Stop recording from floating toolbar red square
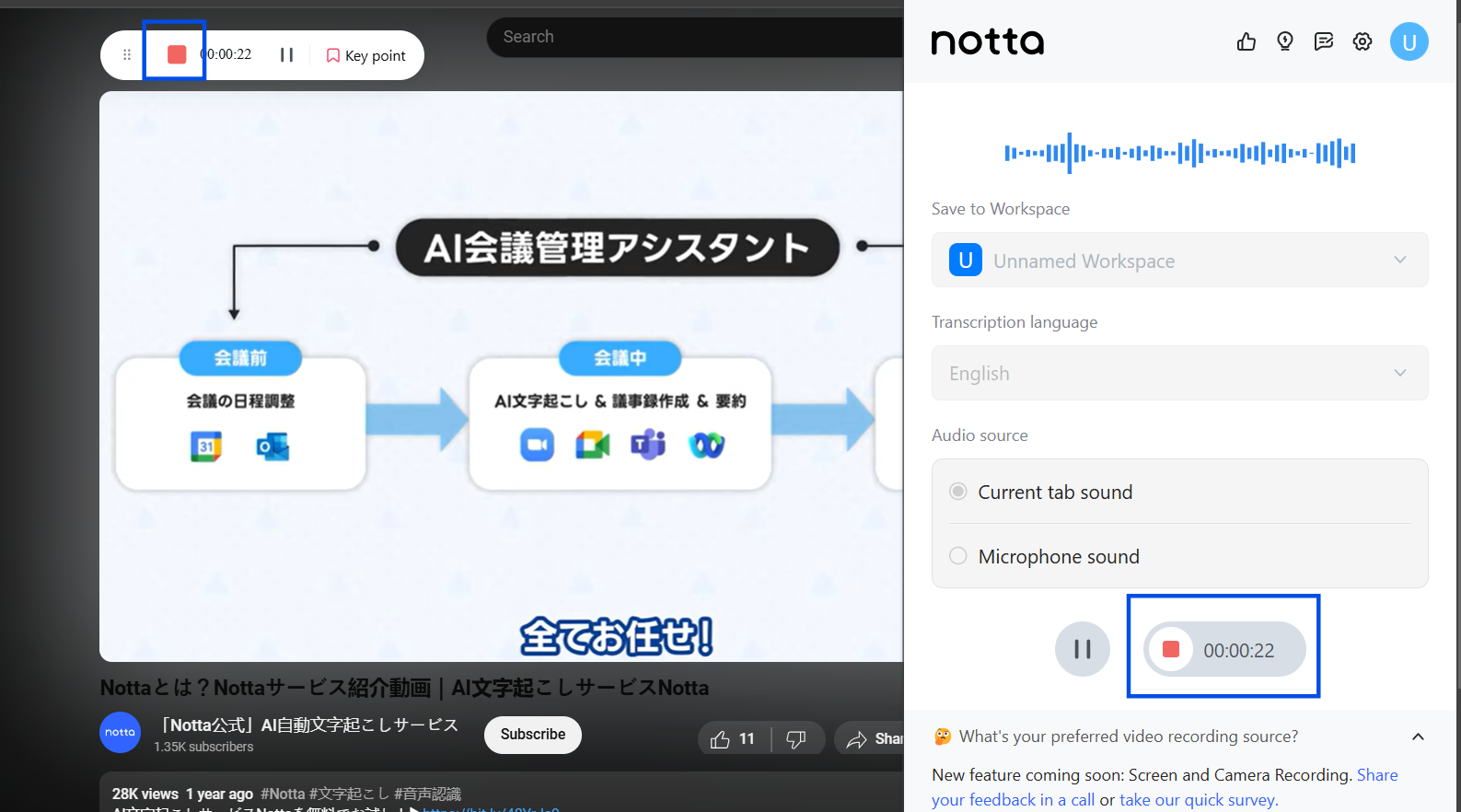 click(177, 54)
